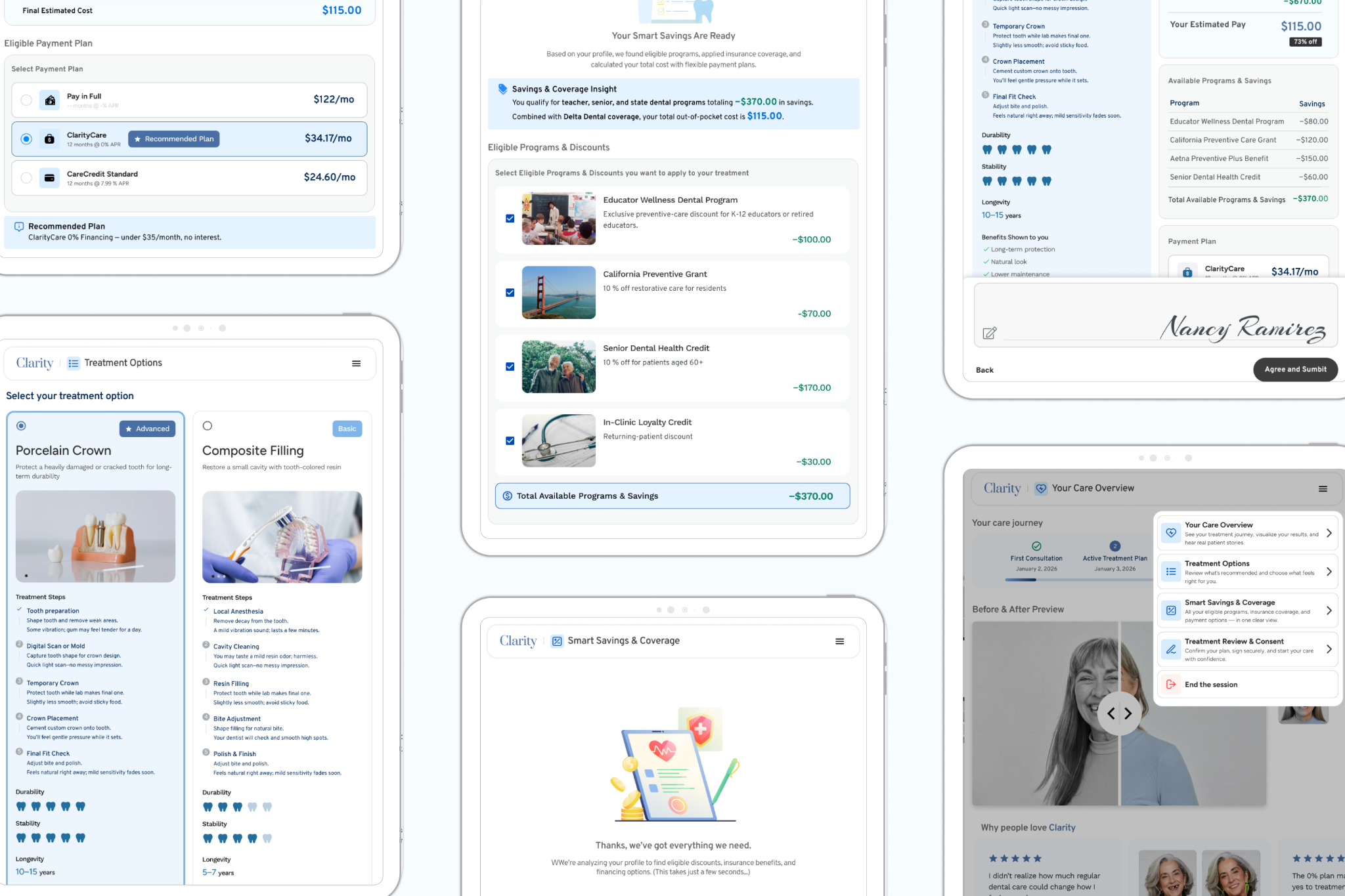Click the Savings & Coverage Insight tag icon
Screen dimensions: 1345x896
(502, 89)
